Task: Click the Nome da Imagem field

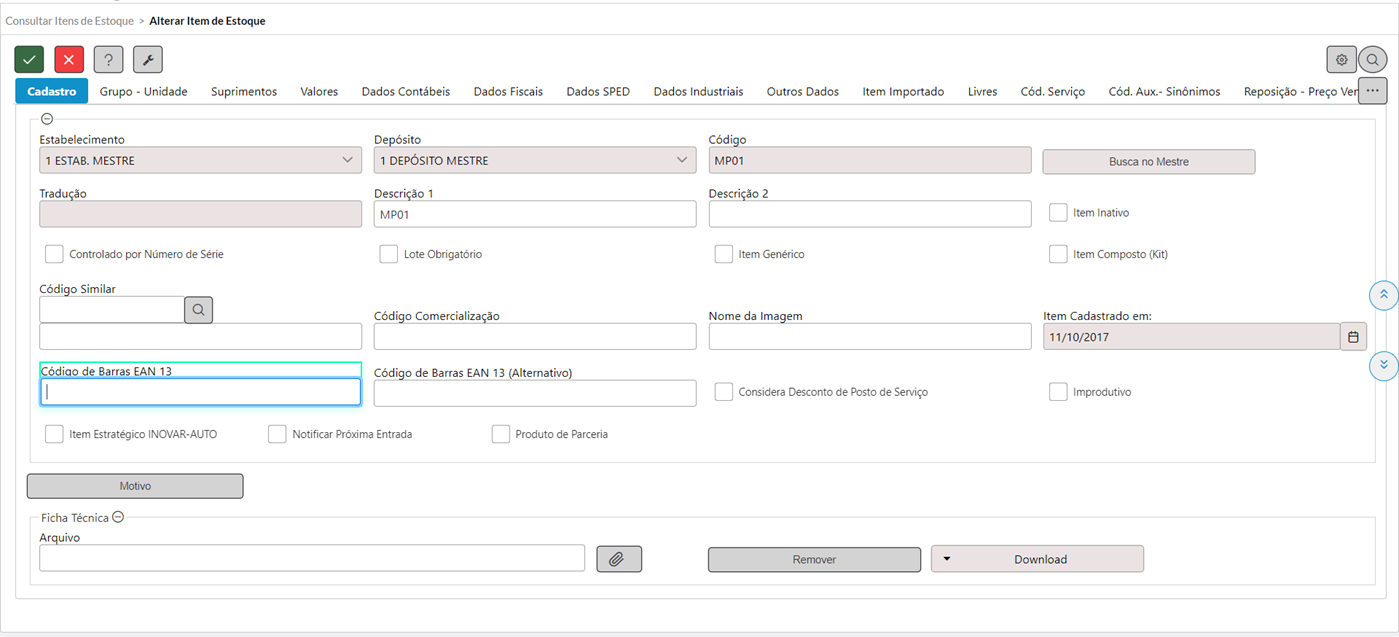Action: click(x=870, y=337)
